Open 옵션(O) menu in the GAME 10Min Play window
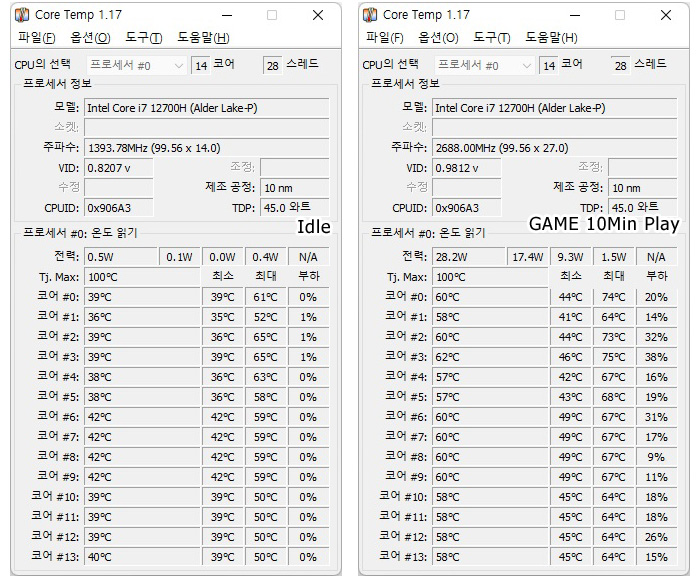The height and width of the screenshot is (579, 700). [x=438, y=37]
